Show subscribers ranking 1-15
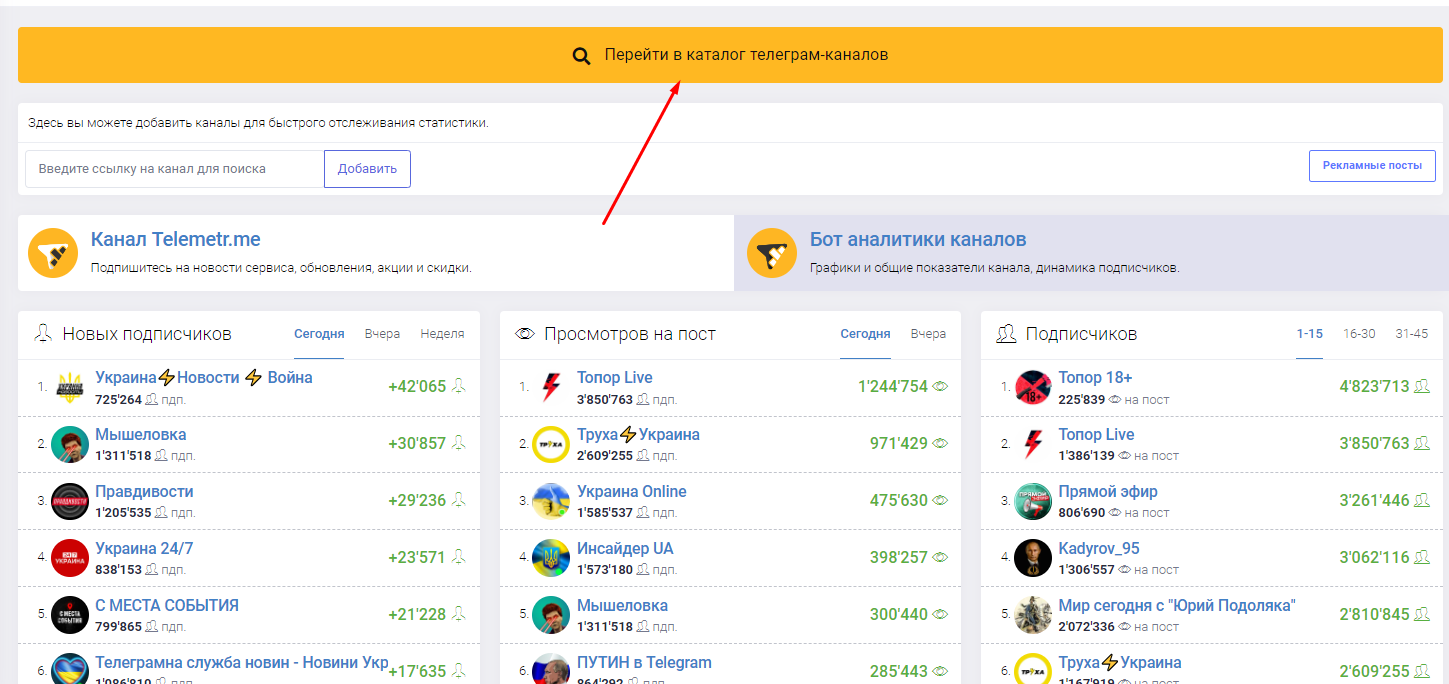 [1309, 334]
